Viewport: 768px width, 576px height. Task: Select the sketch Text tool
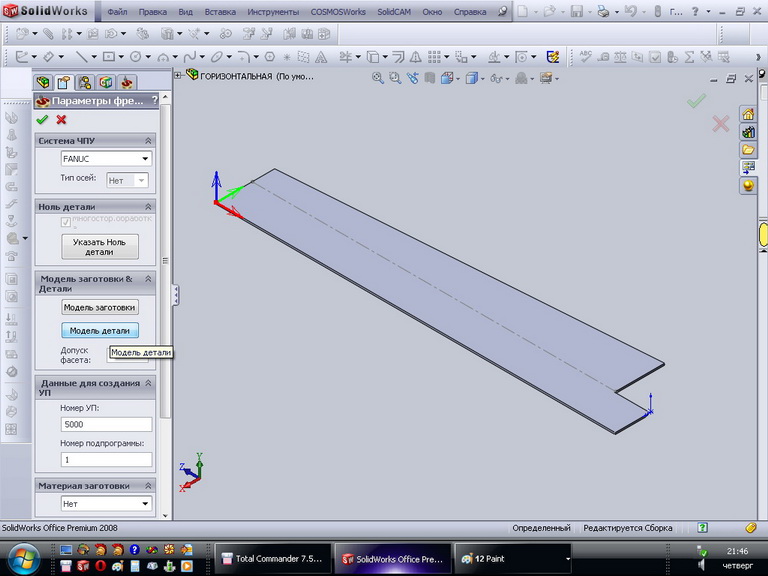[x=321, y=57]
